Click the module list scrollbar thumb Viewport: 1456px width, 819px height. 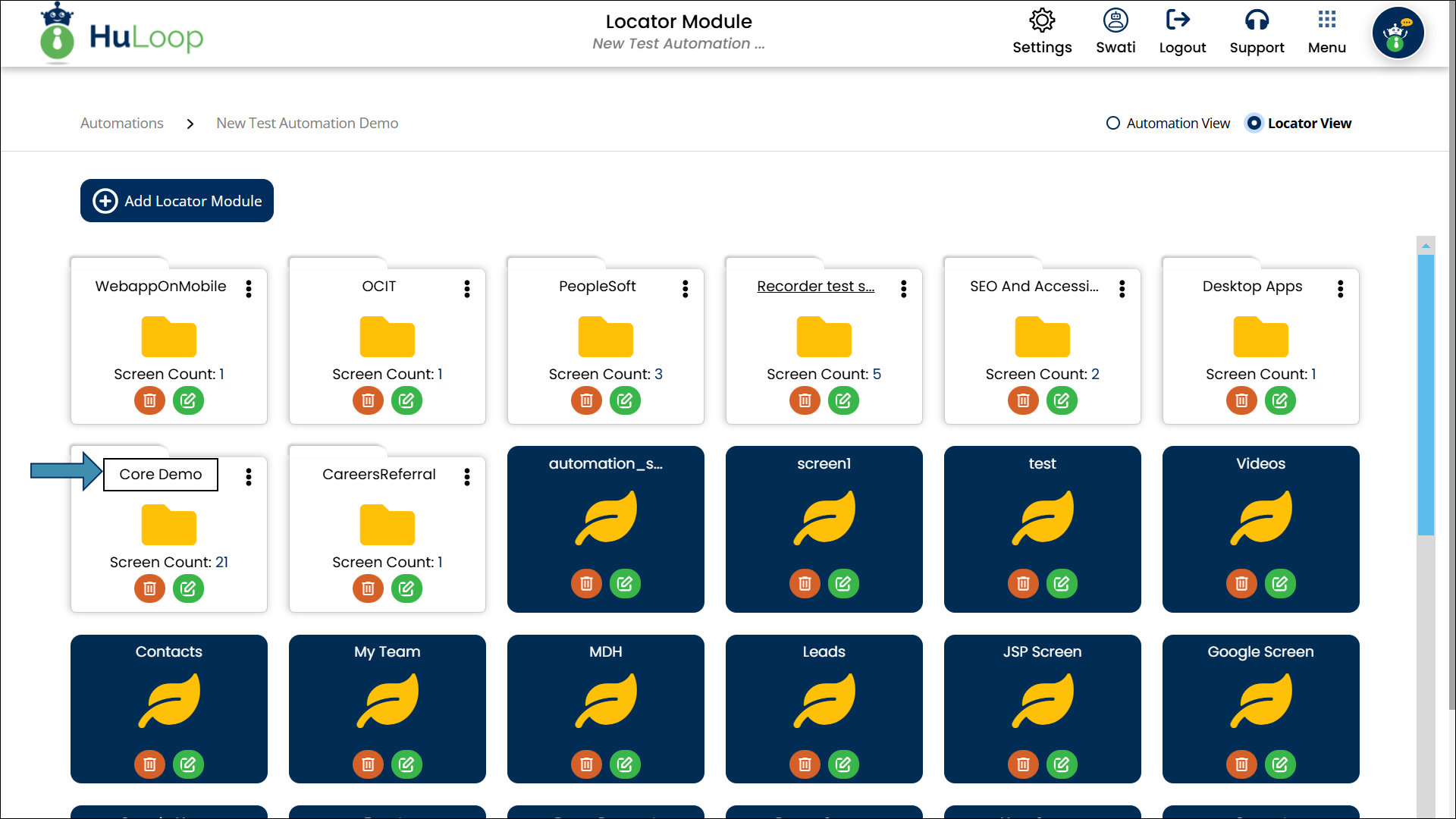(x=1426, y=395)
